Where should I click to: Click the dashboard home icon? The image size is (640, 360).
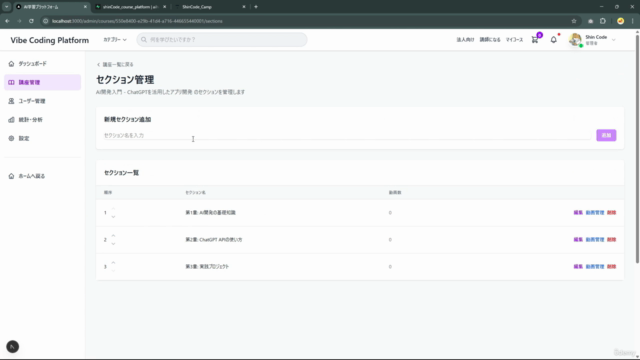pos(11,64)
